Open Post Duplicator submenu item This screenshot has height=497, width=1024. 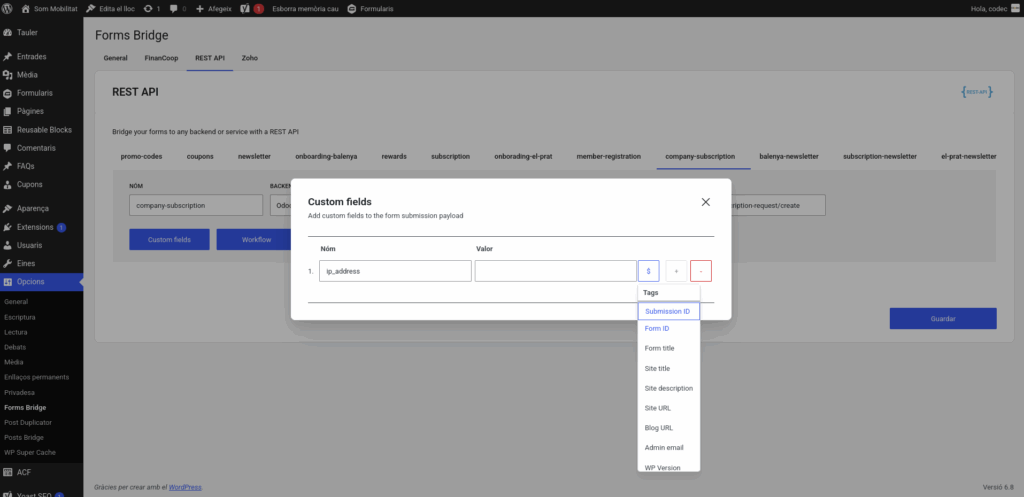[28, 423]
